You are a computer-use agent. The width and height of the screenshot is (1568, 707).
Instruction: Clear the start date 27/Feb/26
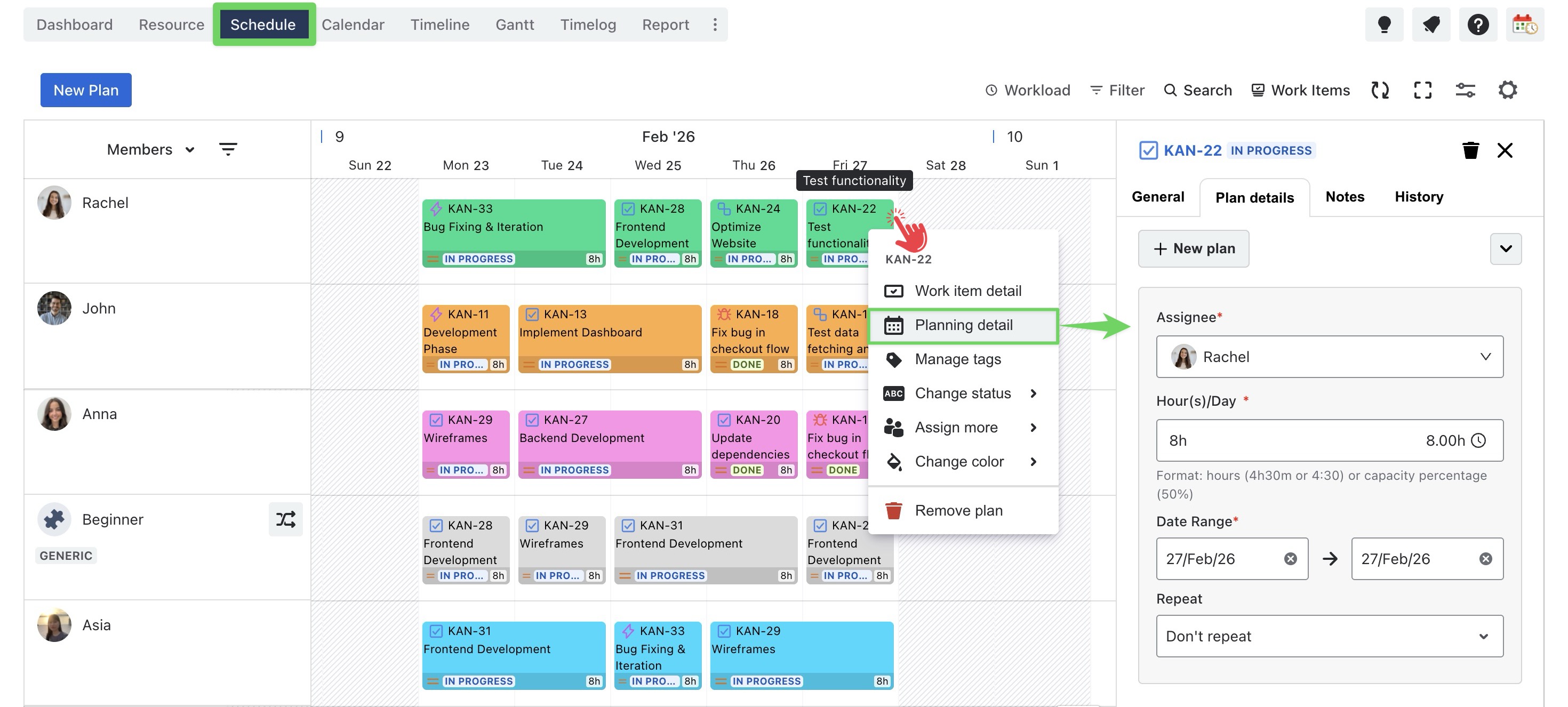pyautogui.click(x=1290, y=559)
